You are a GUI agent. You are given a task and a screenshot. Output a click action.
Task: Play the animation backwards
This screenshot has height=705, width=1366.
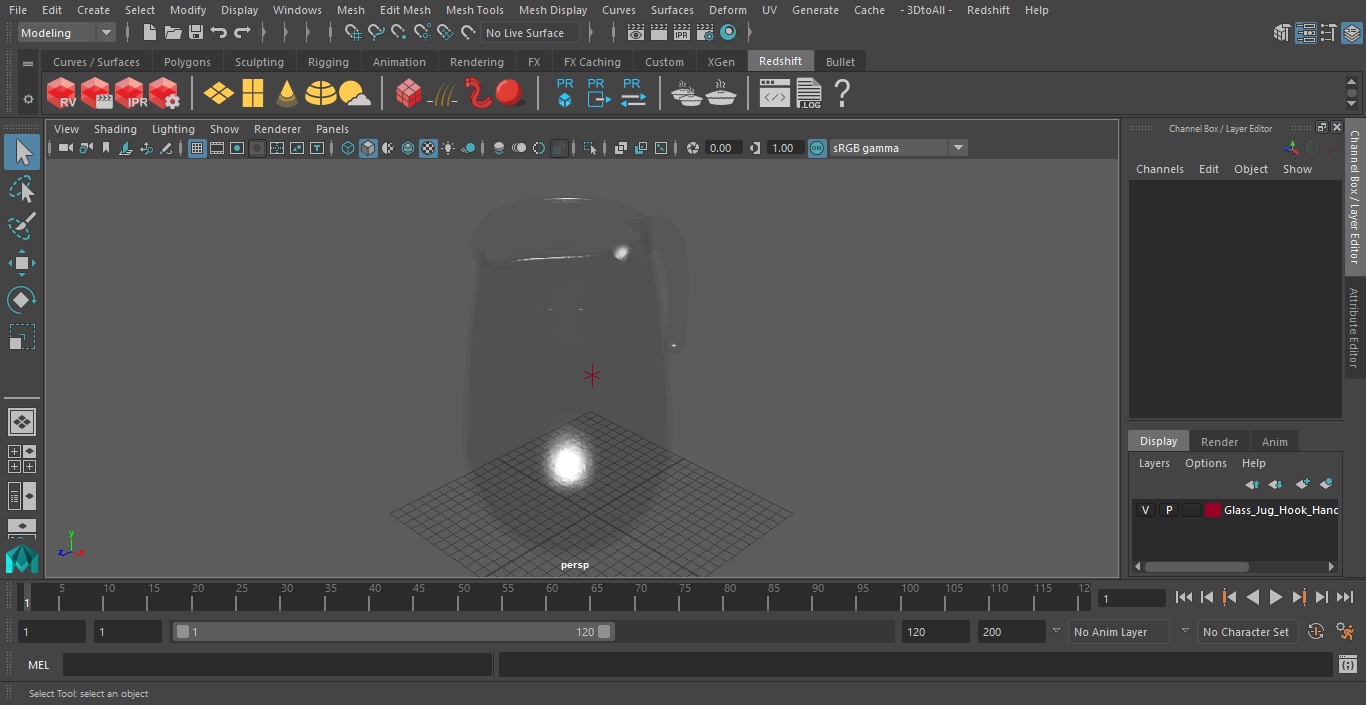(x=1252, y=597)
